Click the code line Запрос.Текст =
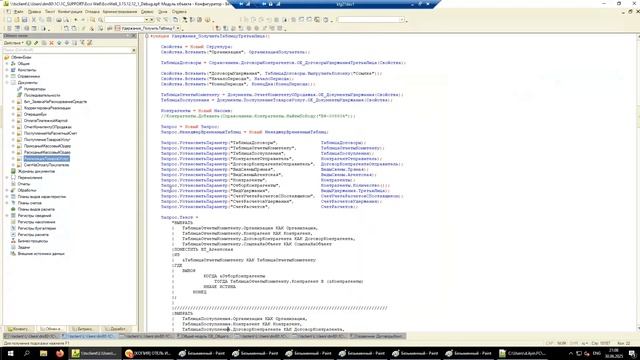This screenshot has height=360, width=640. [x=180, y=218]
